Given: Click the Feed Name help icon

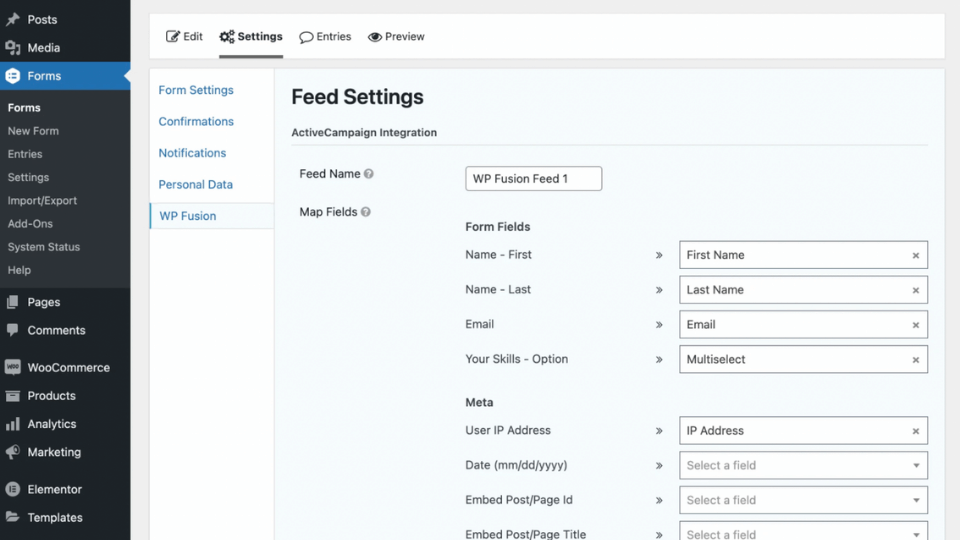Looking at the screenshot, I should pos(369,174).
